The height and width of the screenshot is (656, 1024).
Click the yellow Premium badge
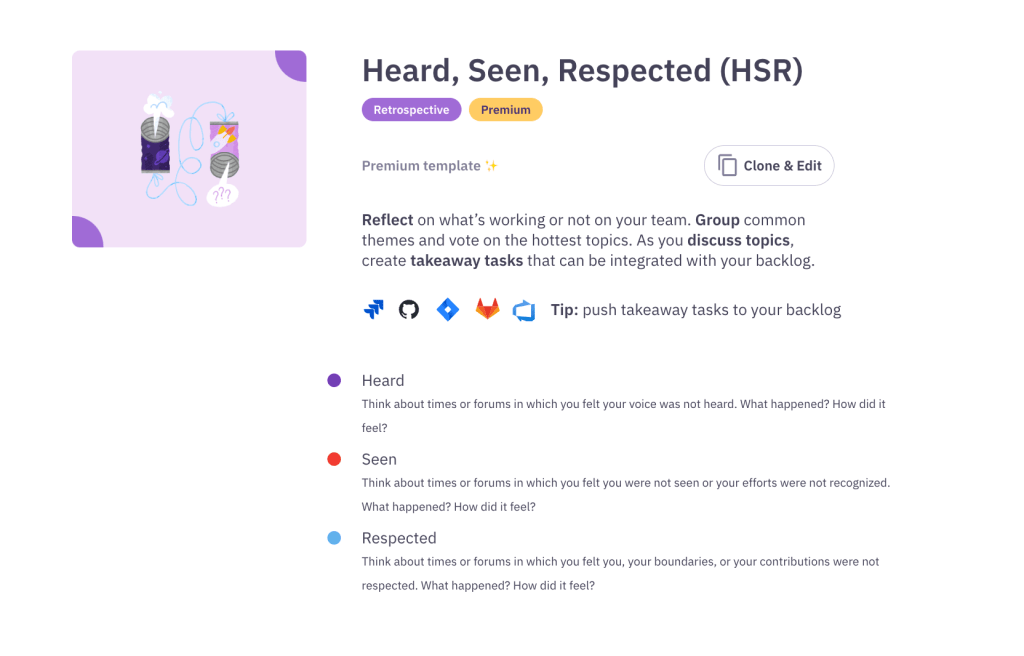[506, 110]
